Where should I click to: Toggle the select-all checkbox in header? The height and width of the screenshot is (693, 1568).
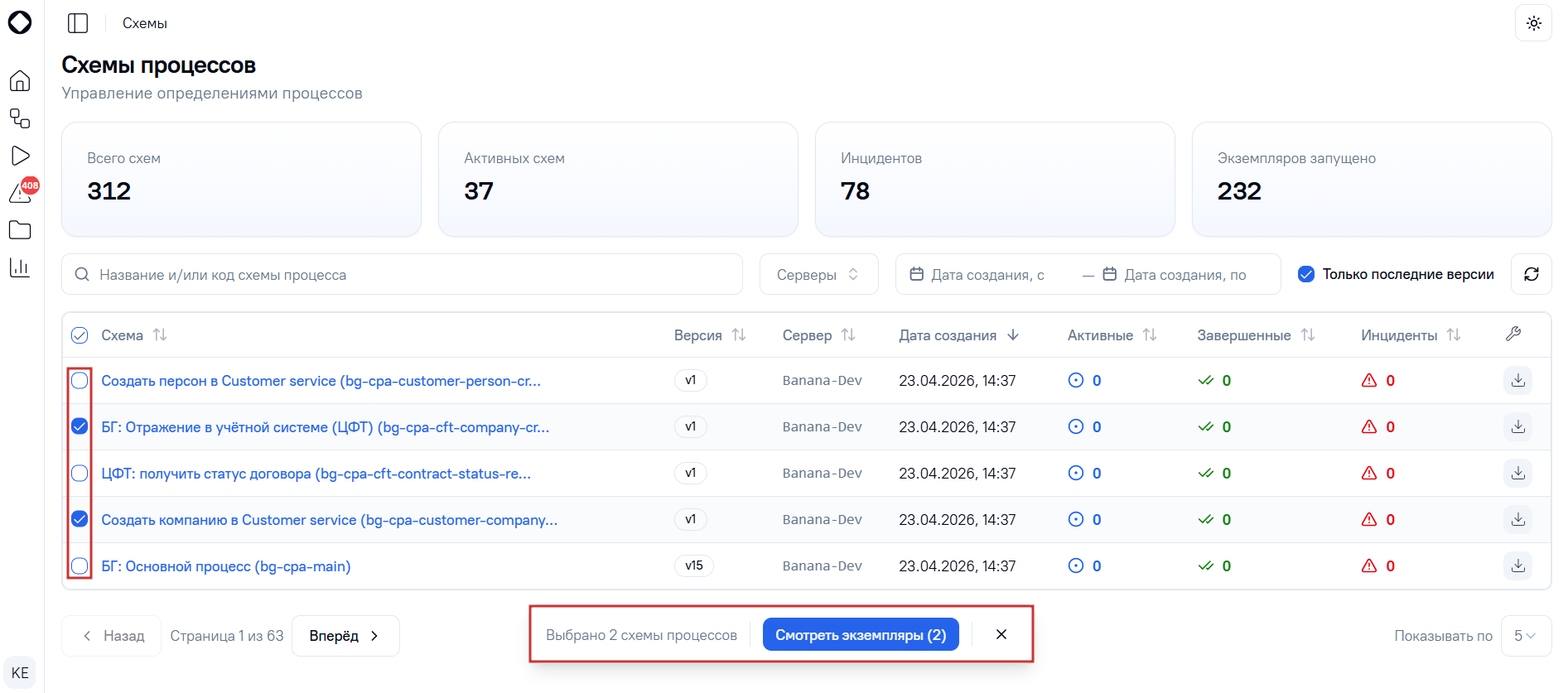coord(80,335)
